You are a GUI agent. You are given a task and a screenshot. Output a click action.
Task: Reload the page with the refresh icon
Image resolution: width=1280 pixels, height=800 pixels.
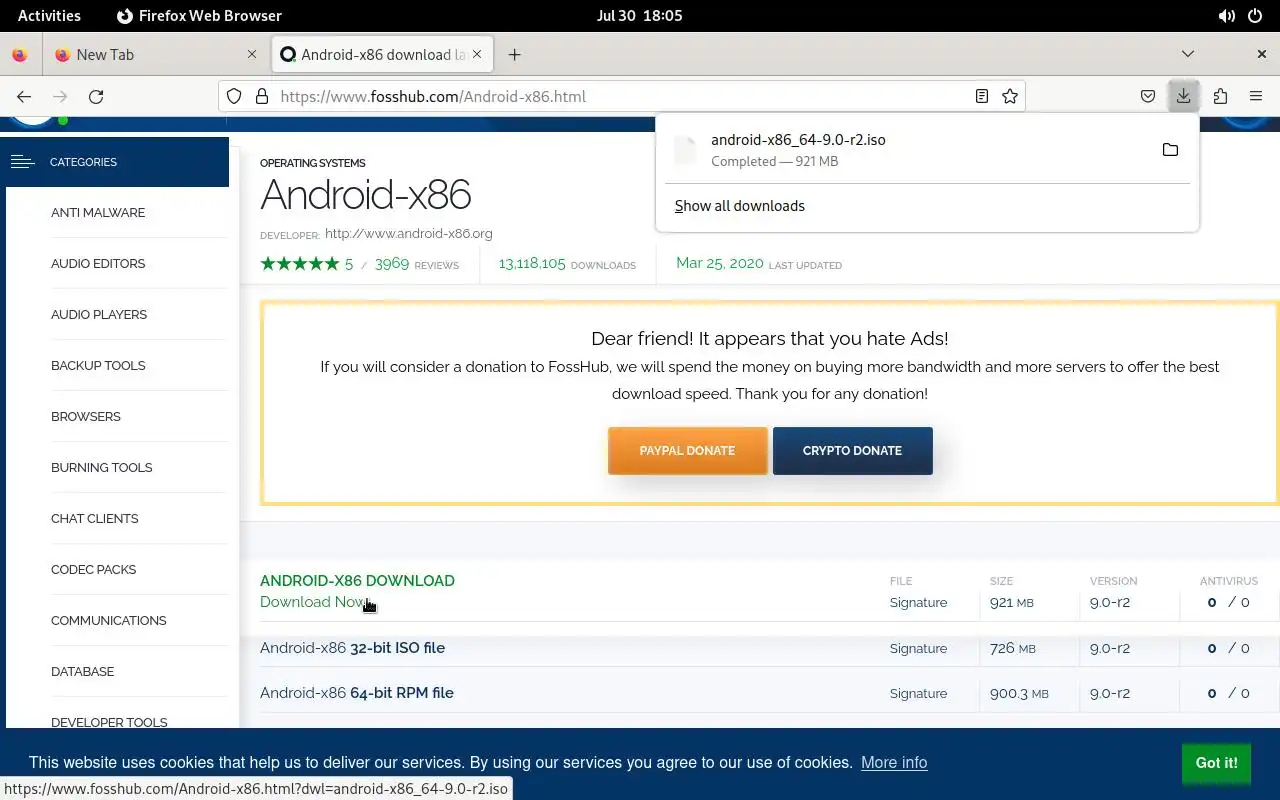(96, 96)
